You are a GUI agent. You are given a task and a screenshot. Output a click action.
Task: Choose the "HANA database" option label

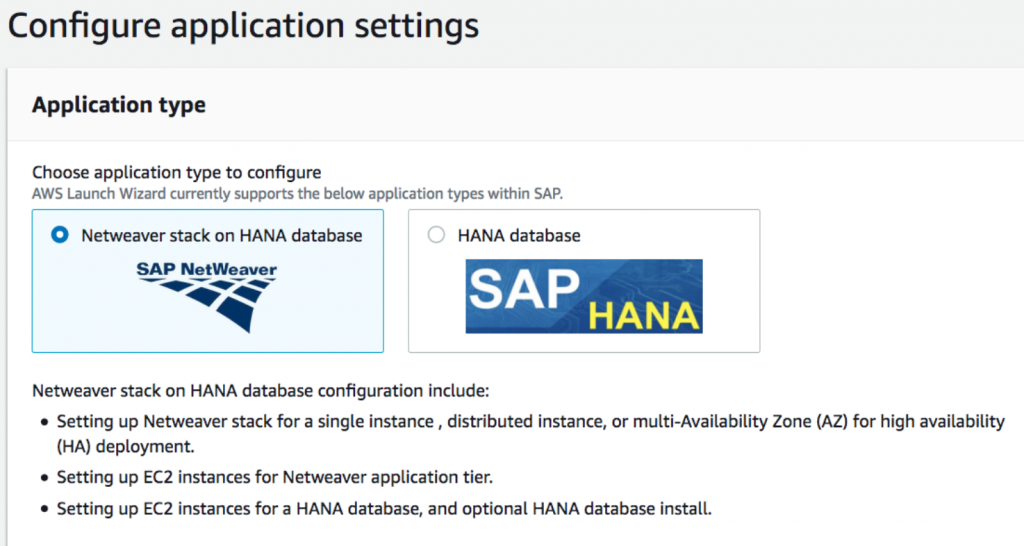pos(518,236)
